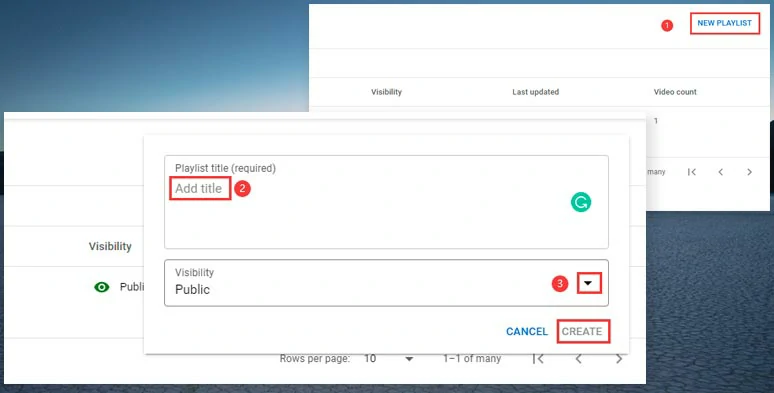Sort by the Last updated column header
Screen dimensions: 774x393
pos(536,92)
